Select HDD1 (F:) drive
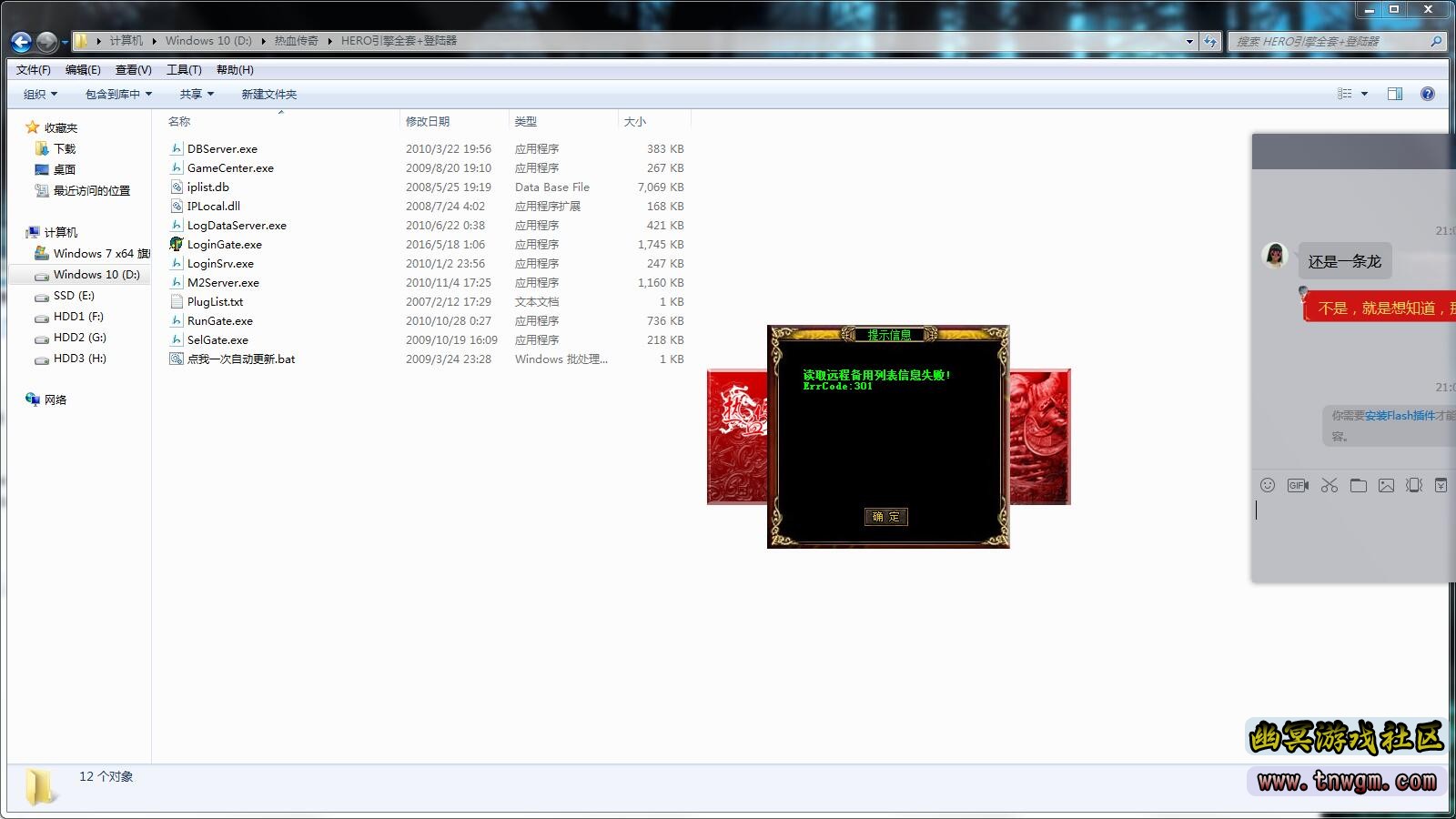 78,316
